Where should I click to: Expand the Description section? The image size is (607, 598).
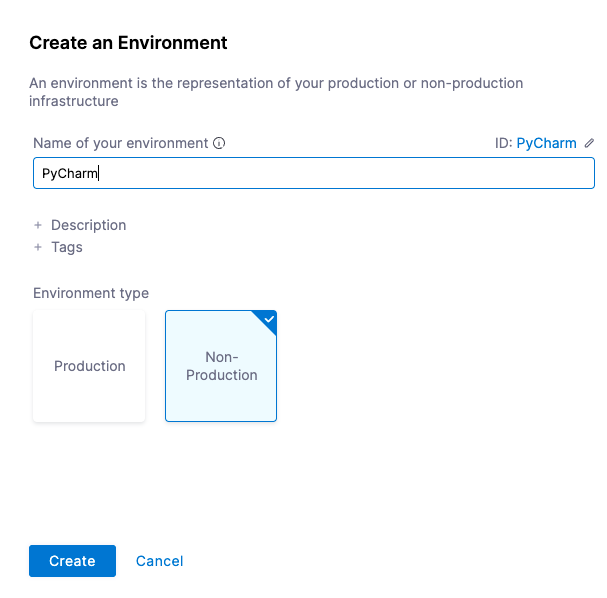coord(88,225)
